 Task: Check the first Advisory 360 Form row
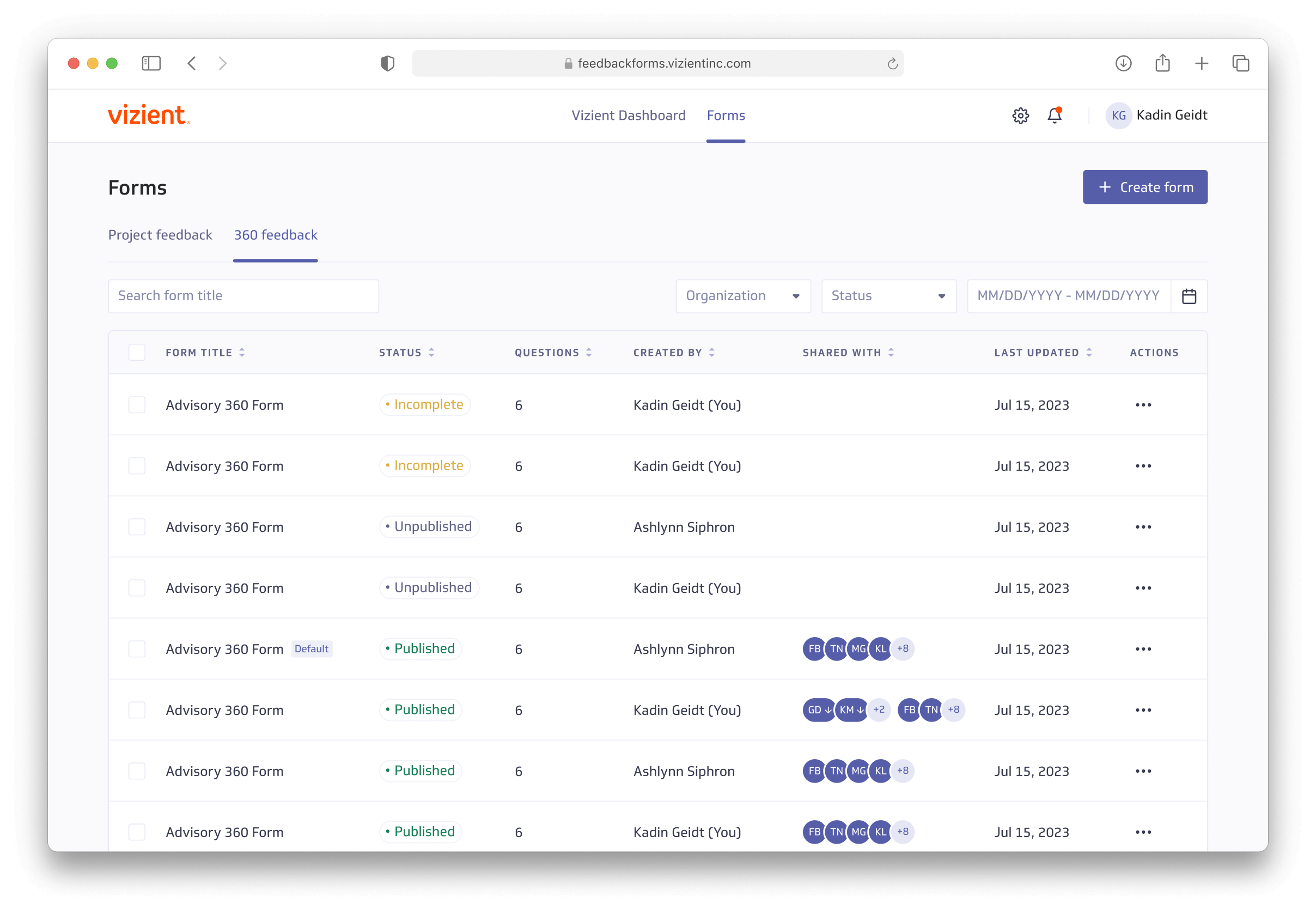click(x=137, y=405)
